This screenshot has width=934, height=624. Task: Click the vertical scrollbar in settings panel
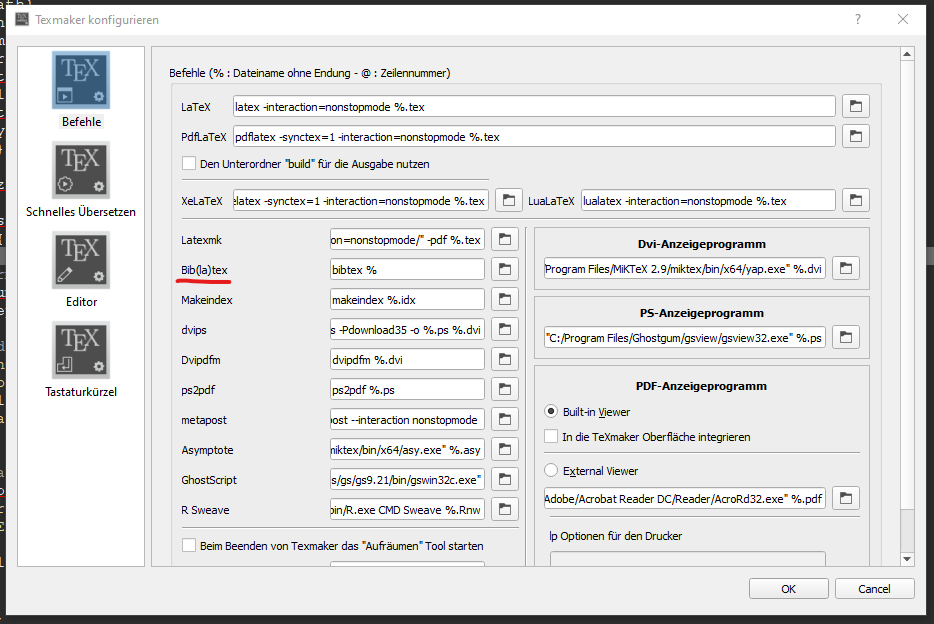click(907, 300)
